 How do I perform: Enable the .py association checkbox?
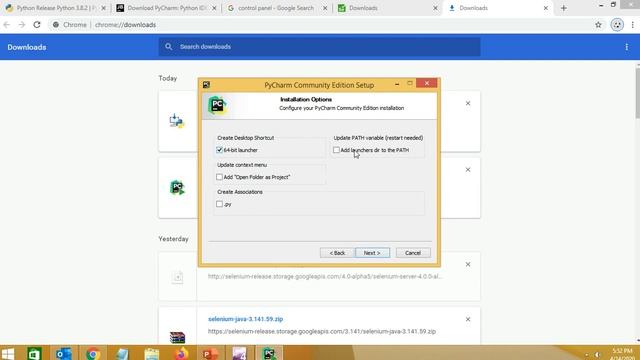[x=220, y=204]
